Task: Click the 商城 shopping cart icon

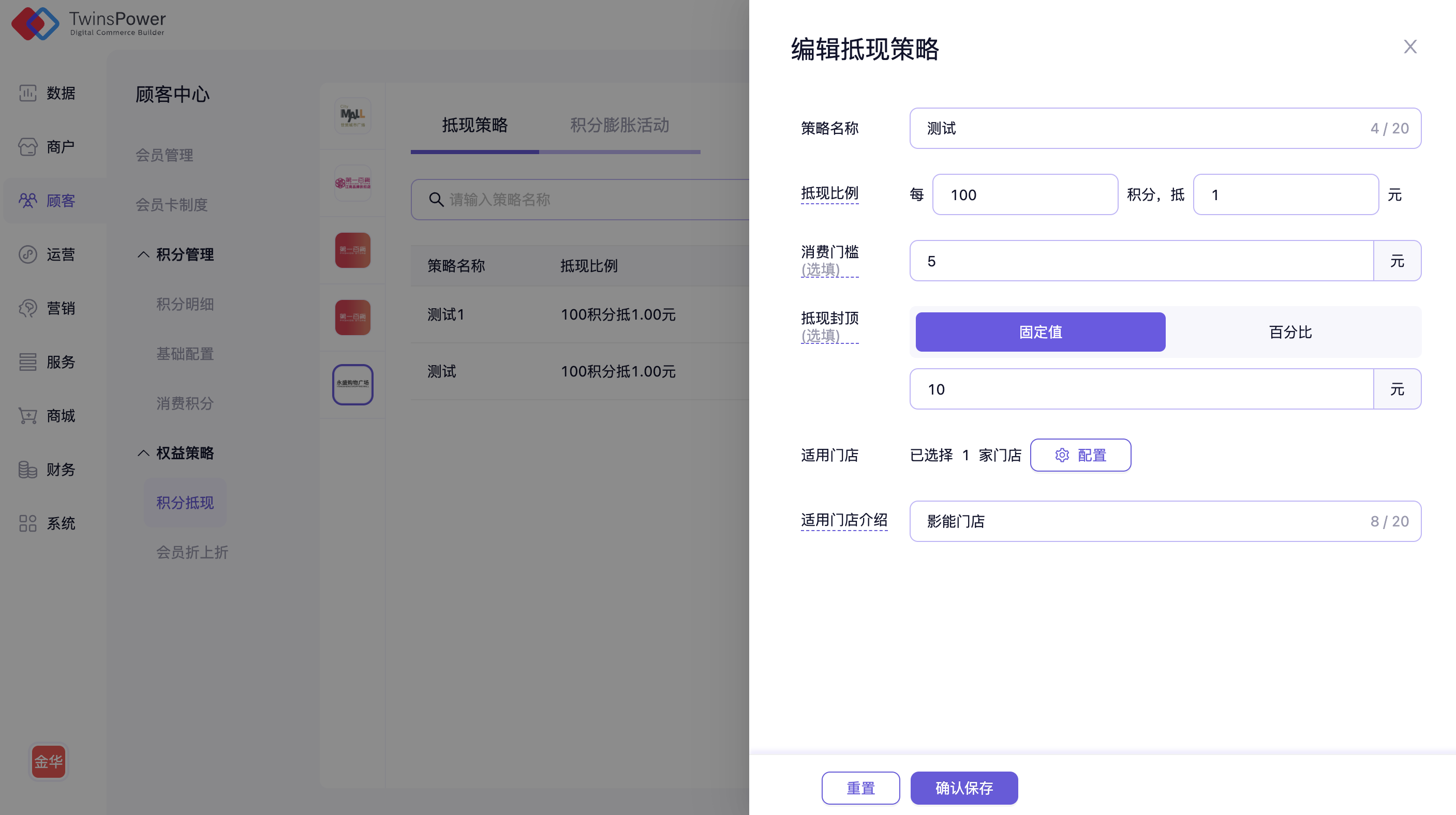Action: click(27, 416)
